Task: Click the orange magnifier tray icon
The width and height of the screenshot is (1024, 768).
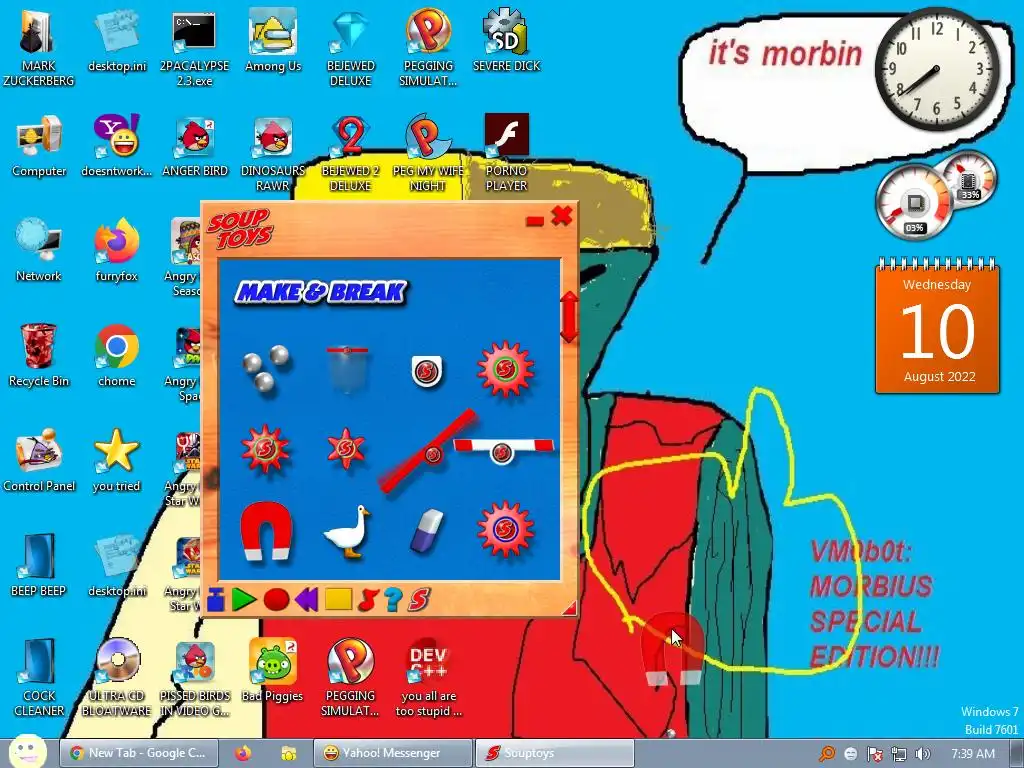Action: [x=827, y=754]
